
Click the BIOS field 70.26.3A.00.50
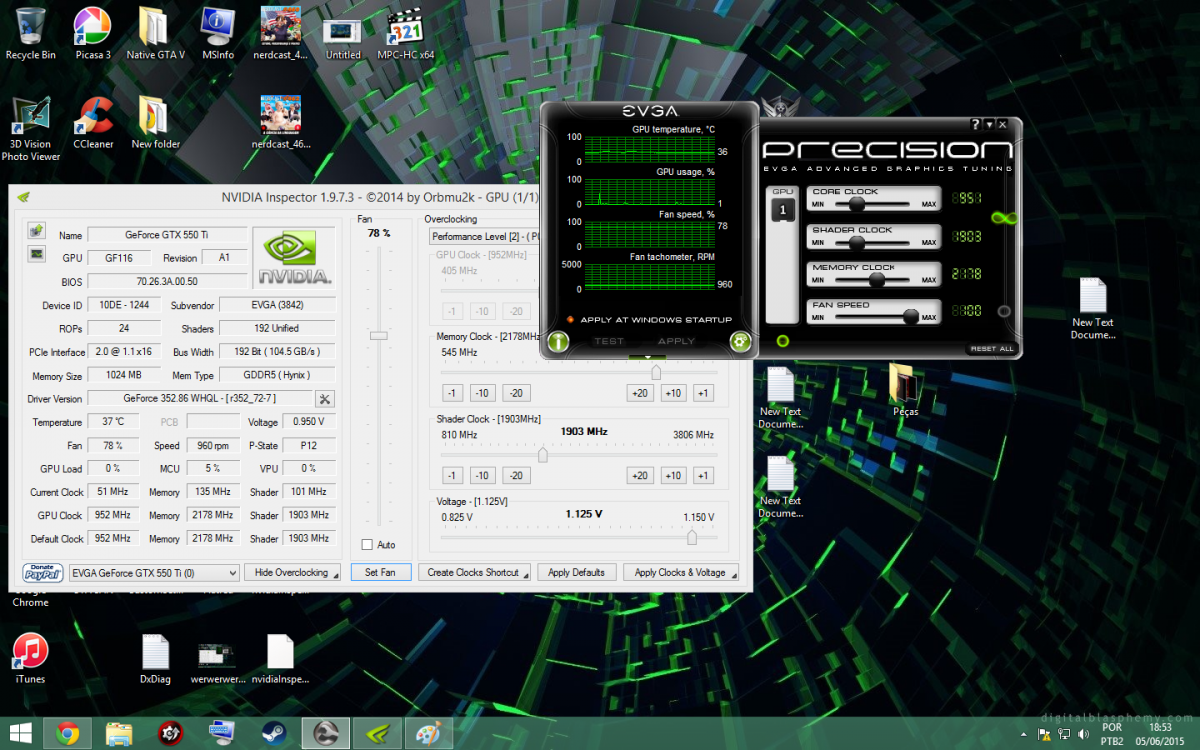[167, 281]
